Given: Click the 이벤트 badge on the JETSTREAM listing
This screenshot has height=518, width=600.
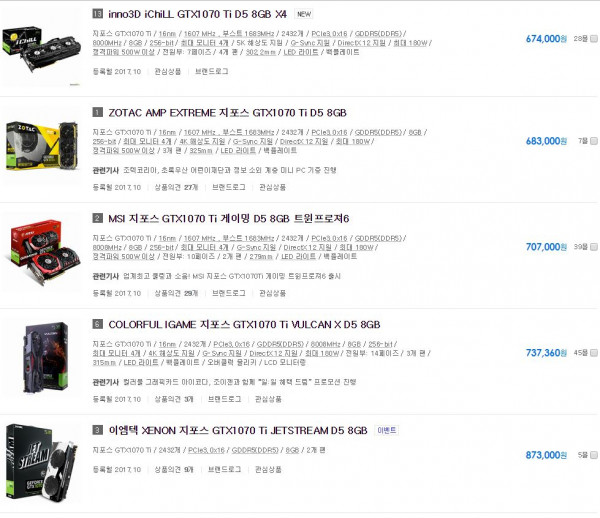Looking at the screenshot, I should tap(386, 430).
